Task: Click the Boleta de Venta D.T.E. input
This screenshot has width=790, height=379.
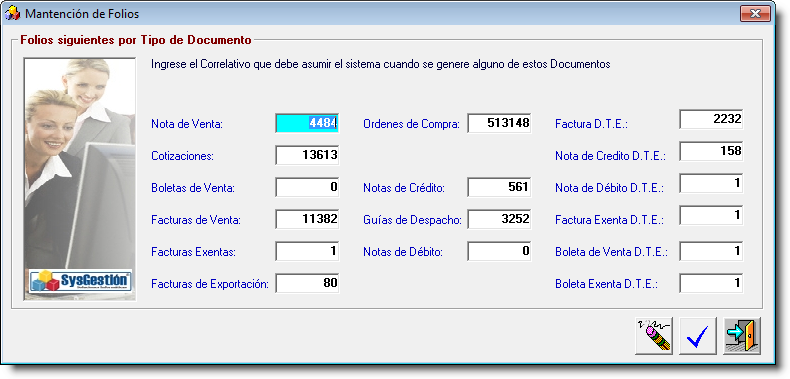Action: pos(711,251)
